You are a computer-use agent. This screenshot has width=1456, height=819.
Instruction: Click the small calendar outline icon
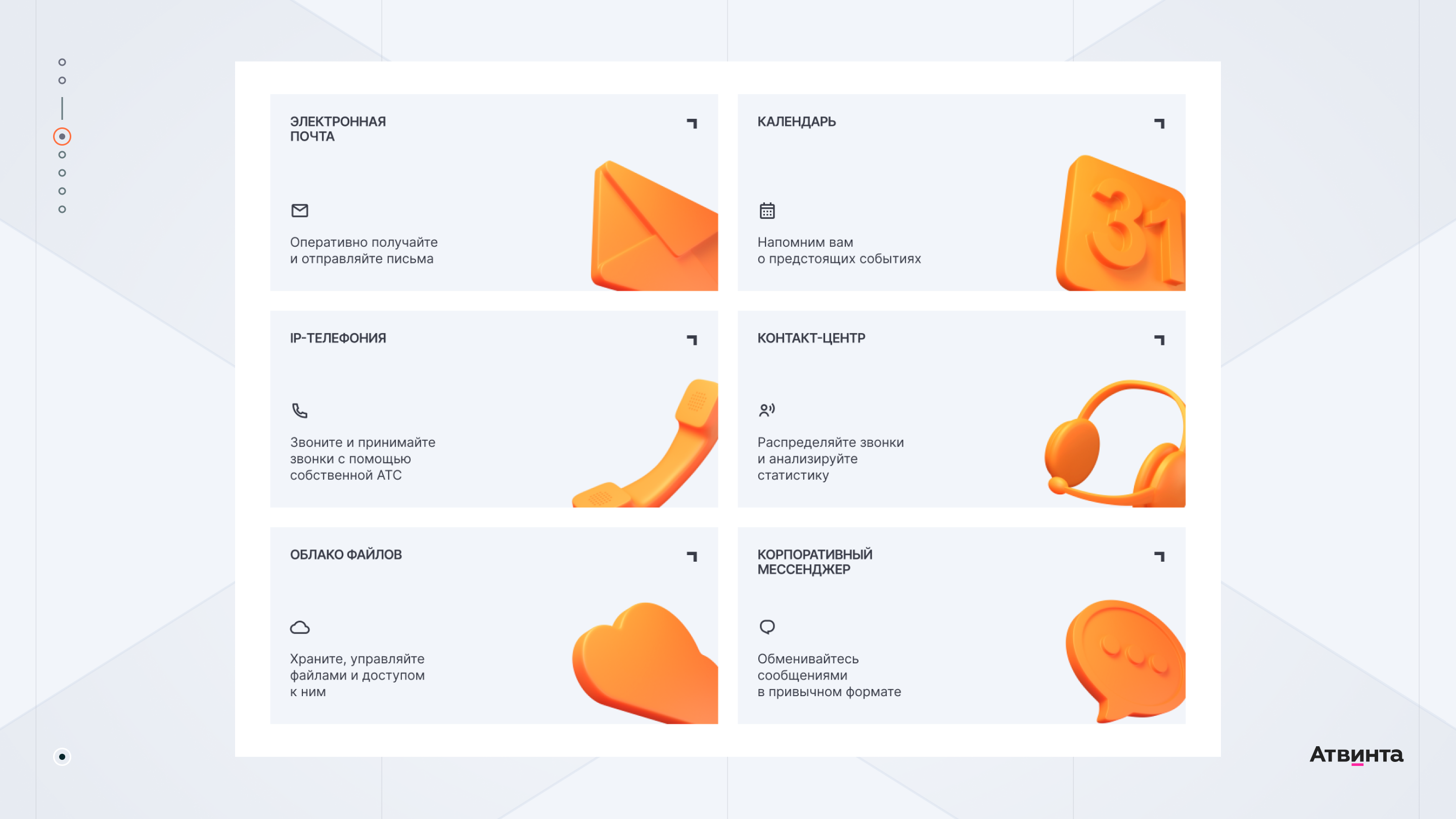[x=767, y=210]
